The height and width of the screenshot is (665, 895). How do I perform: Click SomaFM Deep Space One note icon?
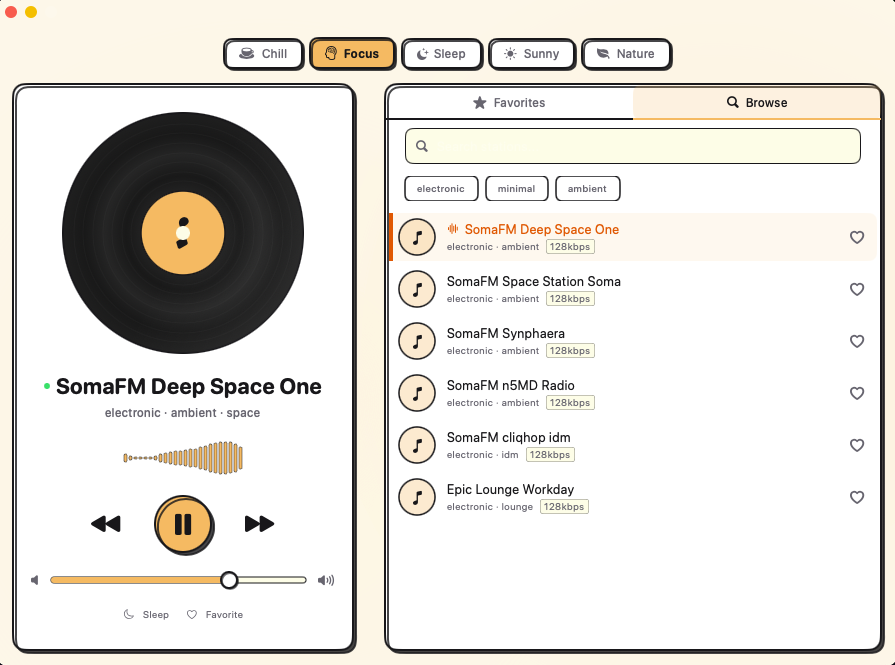coord(417,237)
